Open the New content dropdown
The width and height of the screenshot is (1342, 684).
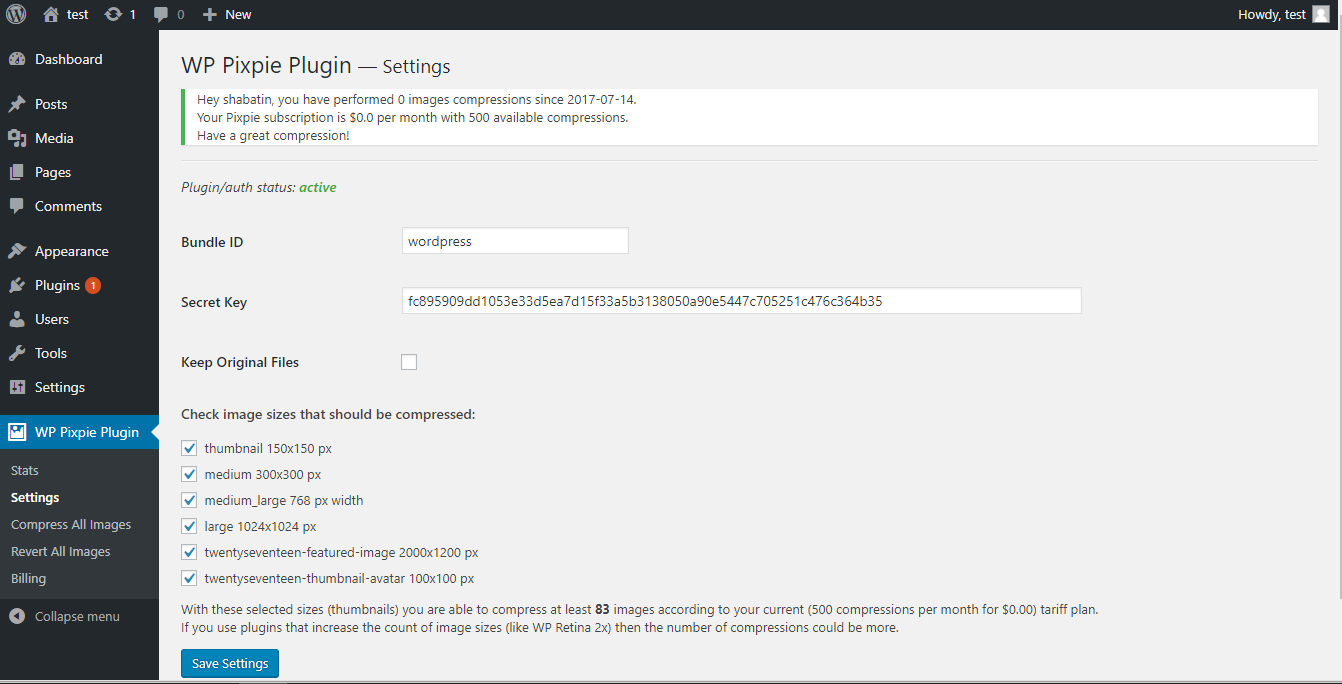(x=227, y=14)
